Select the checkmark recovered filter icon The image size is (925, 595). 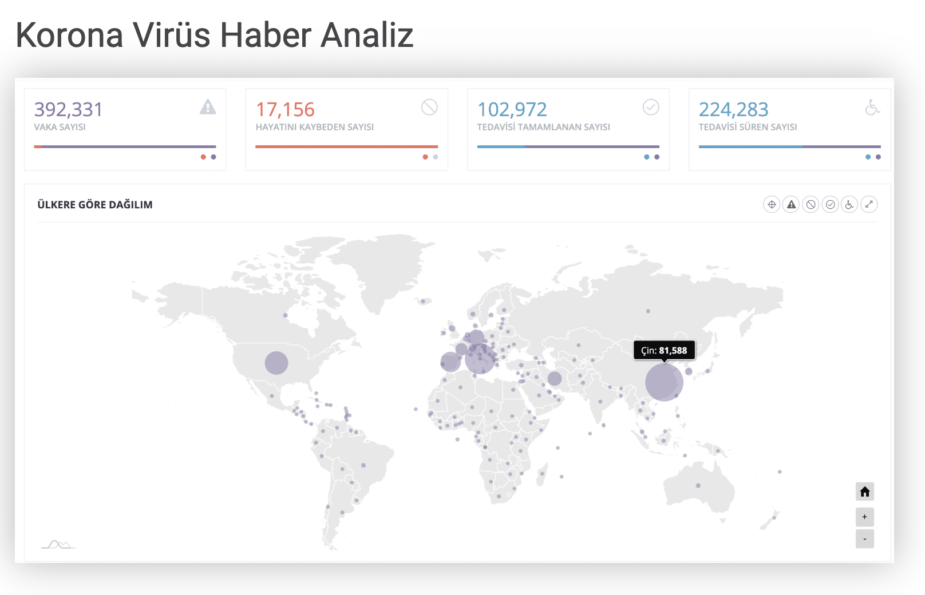(x=830, y=204)
